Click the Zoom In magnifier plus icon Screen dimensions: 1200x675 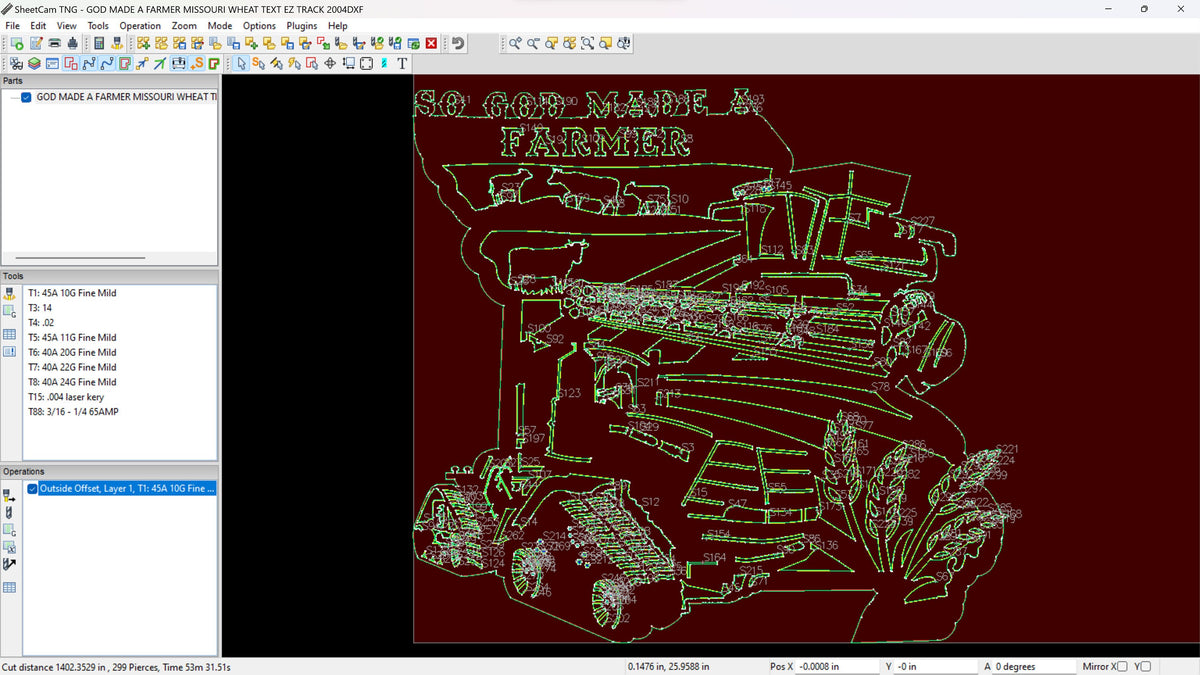515,43
